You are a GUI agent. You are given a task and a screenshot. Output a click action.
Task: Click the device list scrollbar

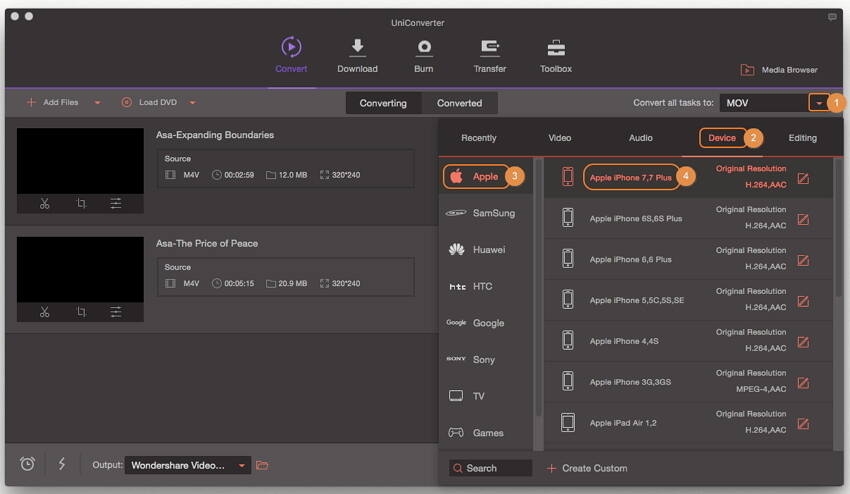coord(838,228)
